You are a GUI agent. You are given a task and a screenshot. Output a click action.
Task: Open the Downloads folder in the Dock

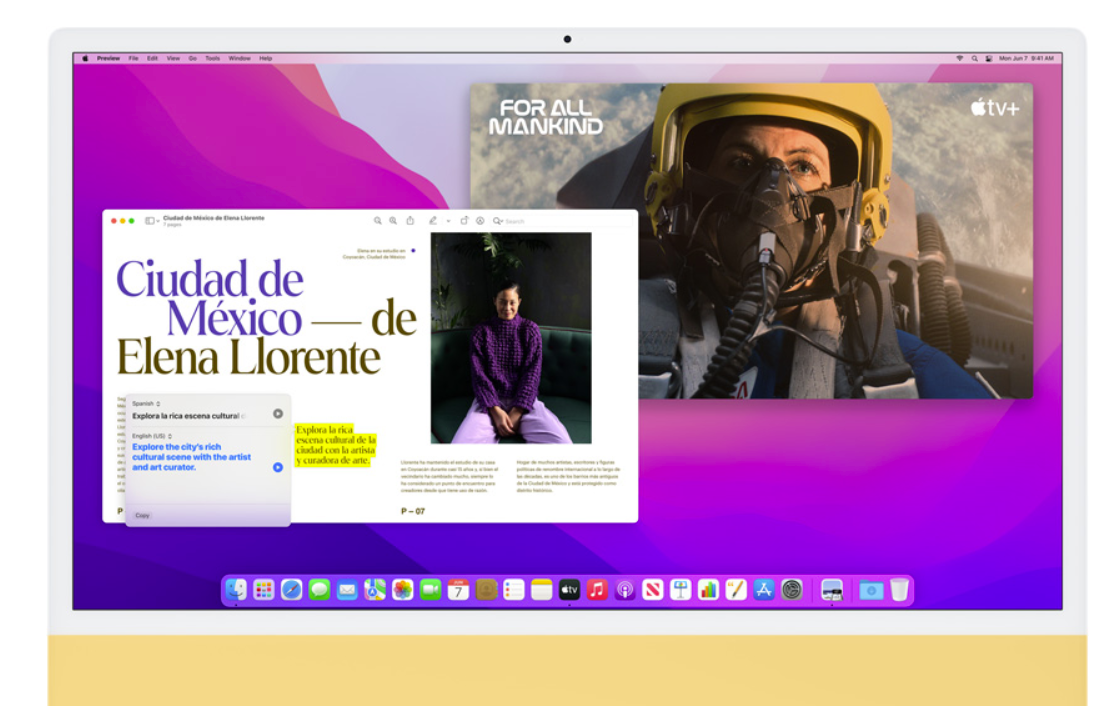pyautogui.click(x=871, y=590)
